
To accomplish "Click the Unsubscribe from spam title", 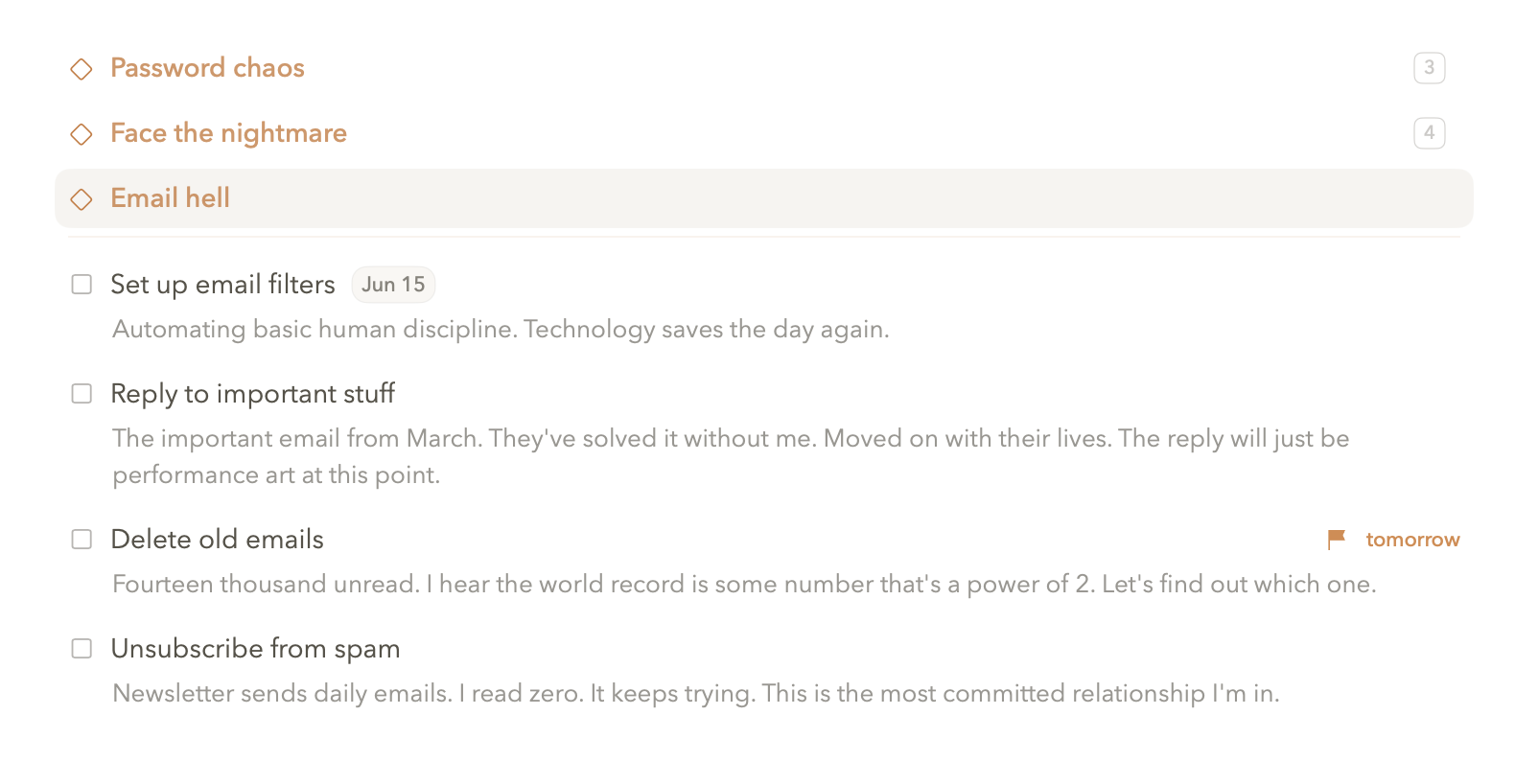I will (255, 649).
